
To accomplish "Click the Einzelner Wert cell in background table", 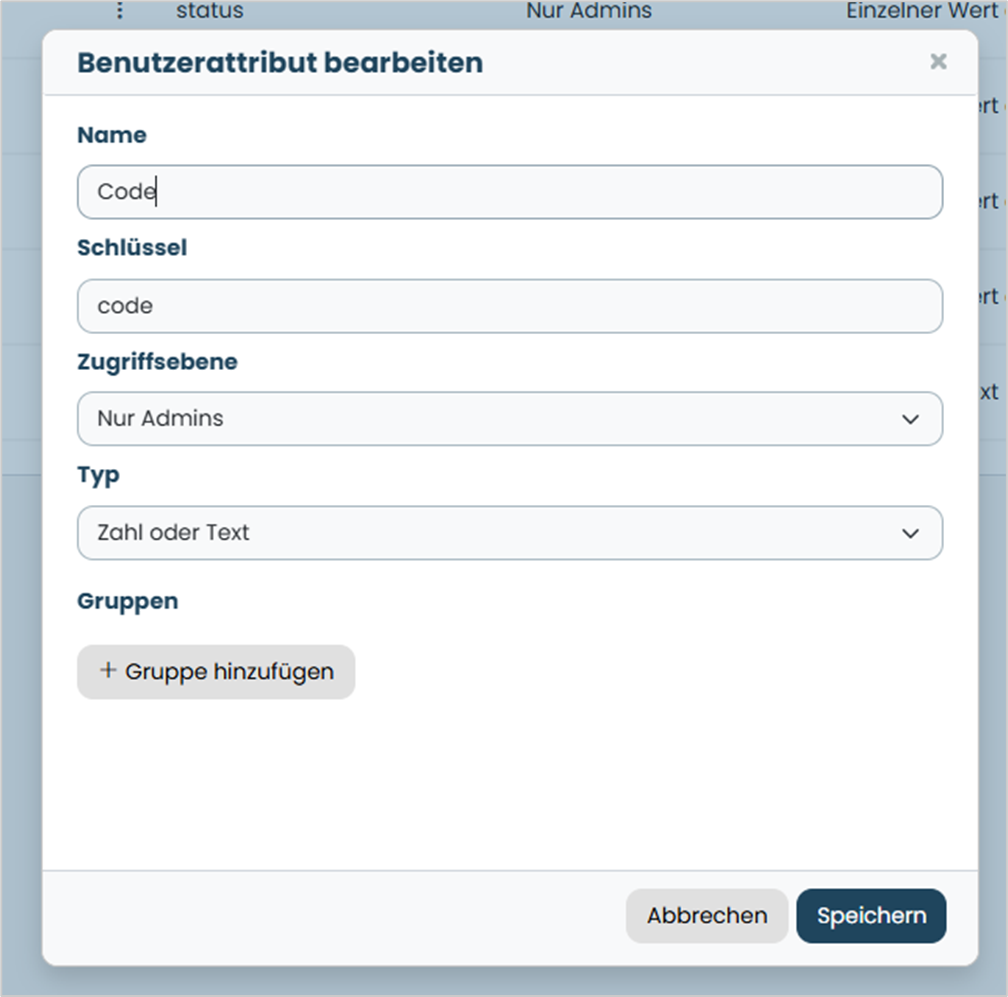I will (922, 10).
